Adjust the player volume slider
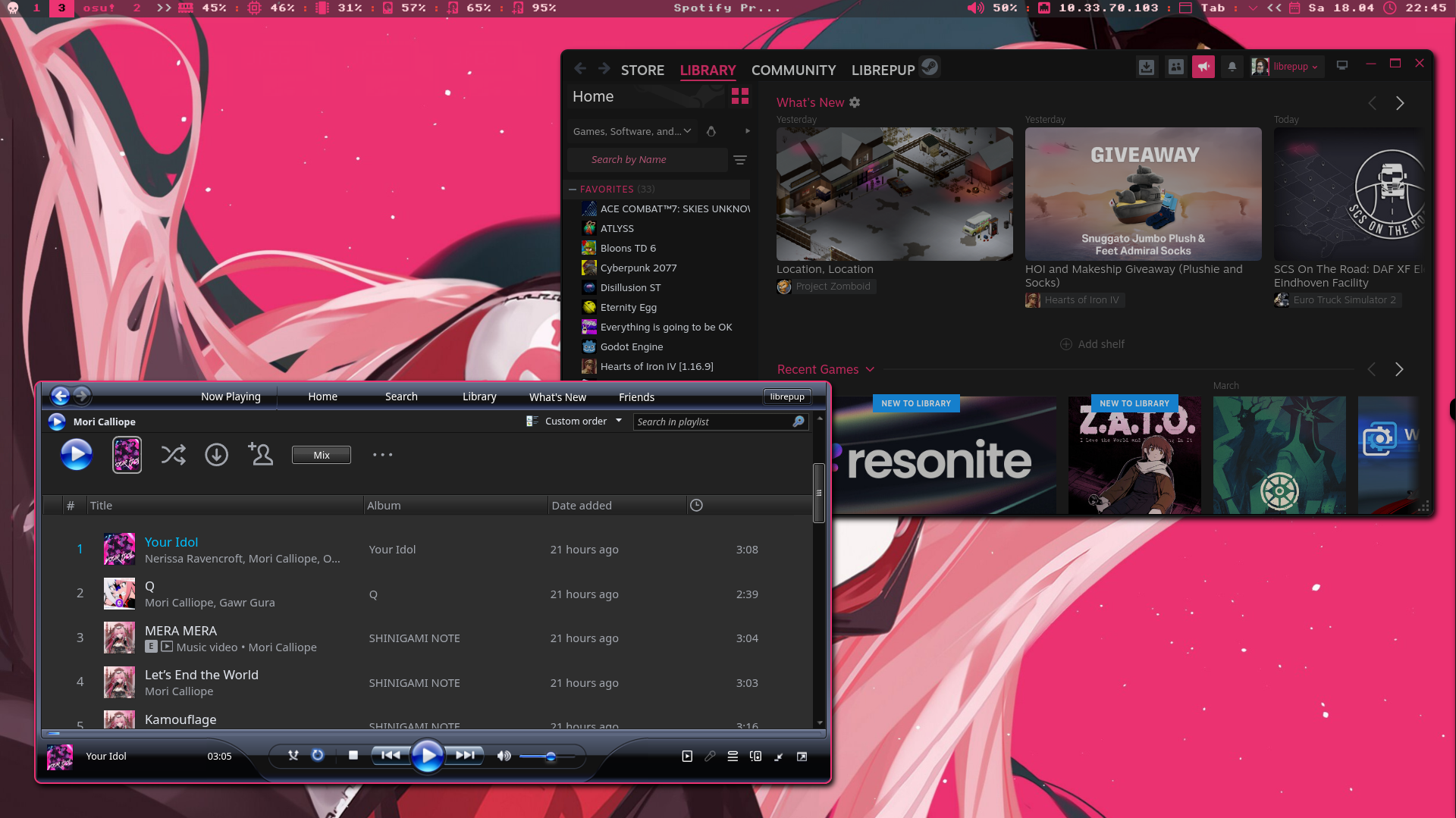This screenshot has height=818, width=1456. 548,757
